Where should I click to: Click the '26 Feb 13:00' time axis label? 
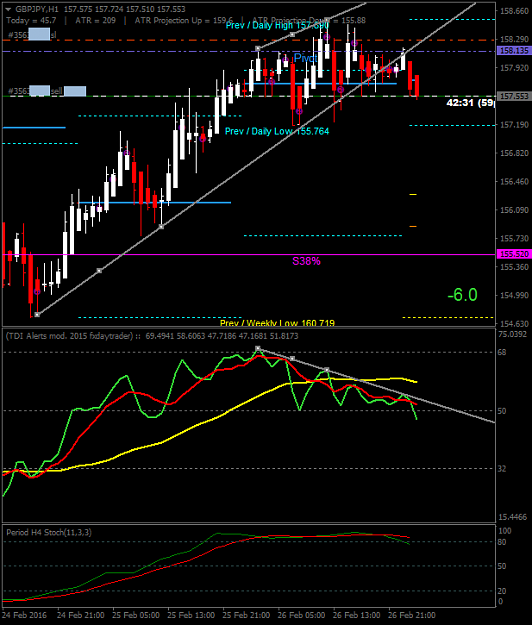point(356,615)
